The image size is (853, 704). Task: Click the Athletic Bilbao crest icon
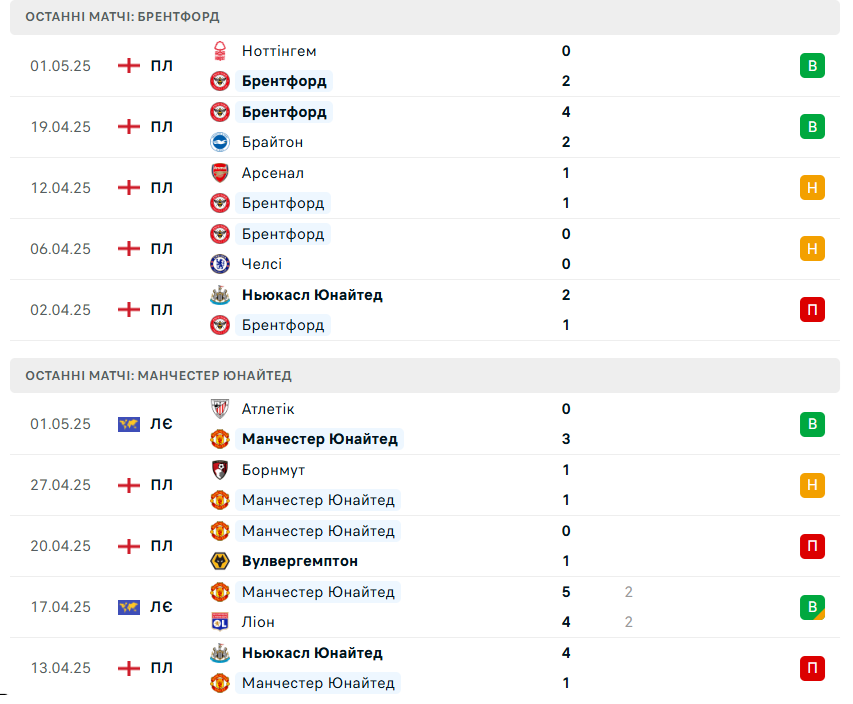(x=220, y=409)
